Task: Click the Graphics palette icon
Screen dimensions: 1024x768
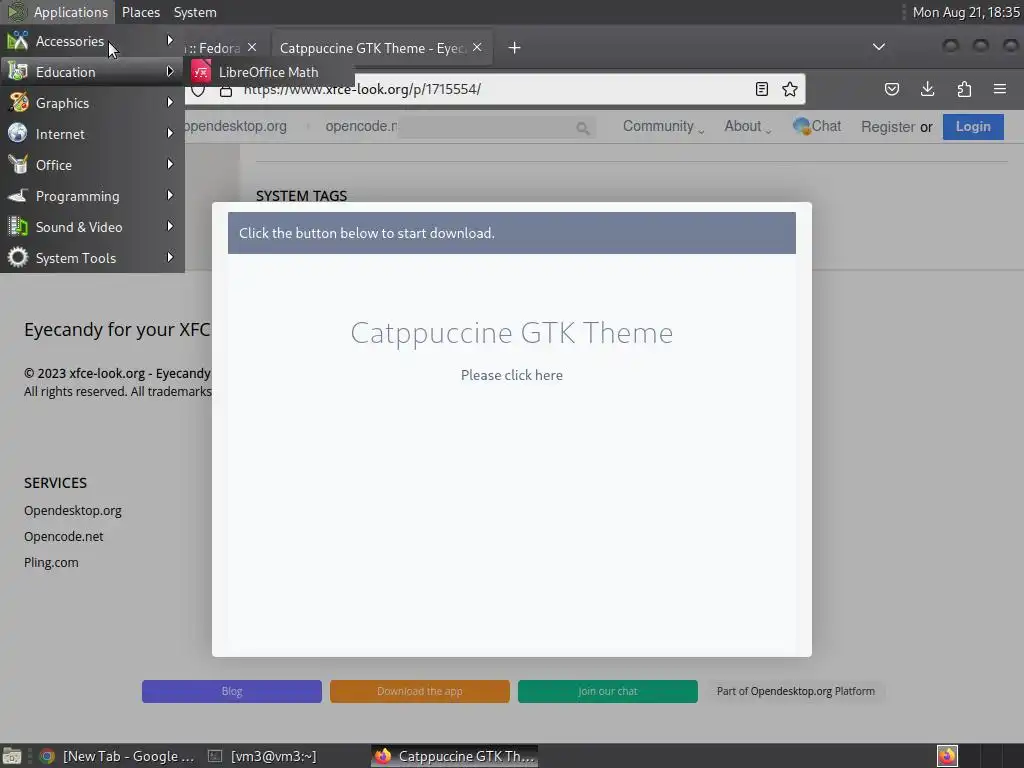Action: pos(18,103)
